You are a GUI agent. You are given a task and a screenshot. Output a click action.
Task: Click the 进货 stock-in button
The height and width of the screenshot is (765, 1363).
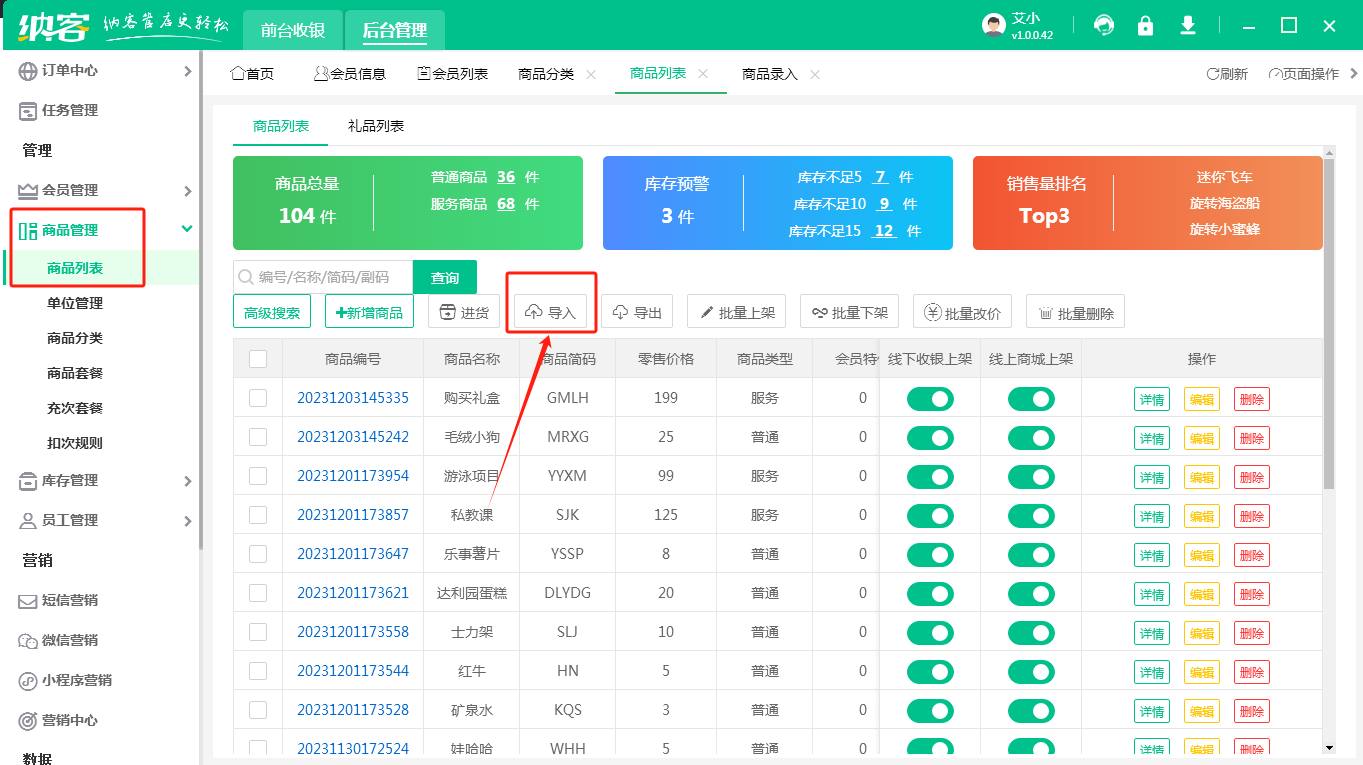click(x=464, y=312)
